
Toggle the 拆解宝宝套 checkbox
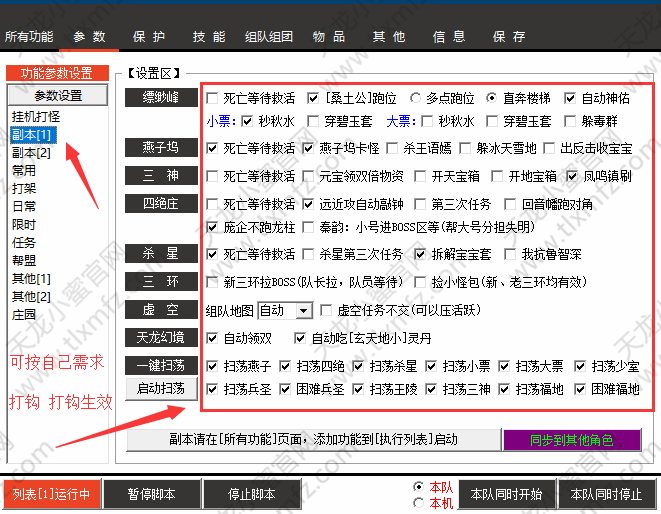tap(420, 254)
